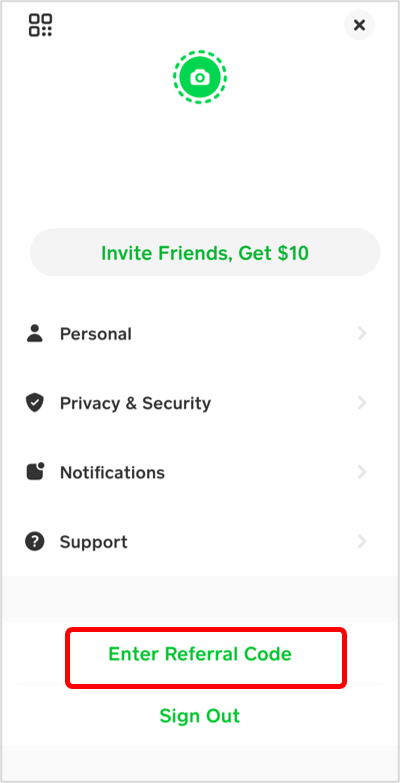This screenshot has height=783, width=400.
Task: Expand Support chevron arrow
Action: click(x=362, y=541)
